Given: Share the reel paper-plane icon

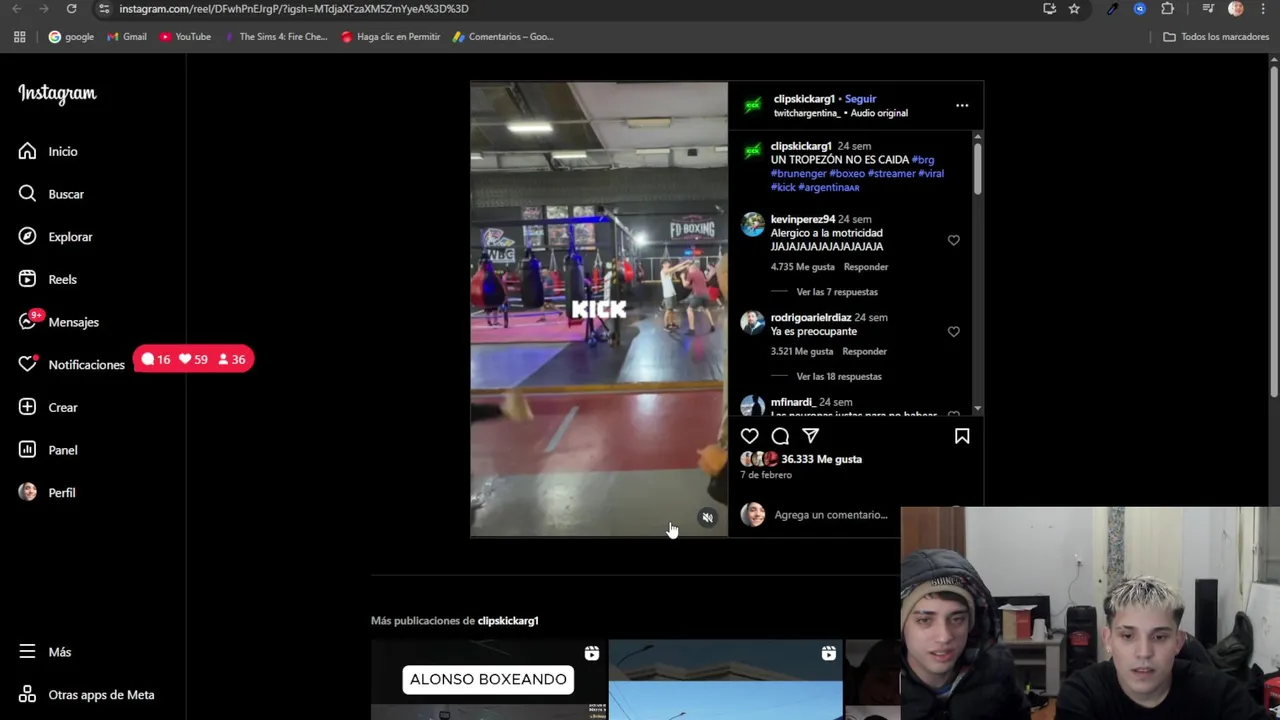Looking at the screenshot, I should tap(811, 436).
